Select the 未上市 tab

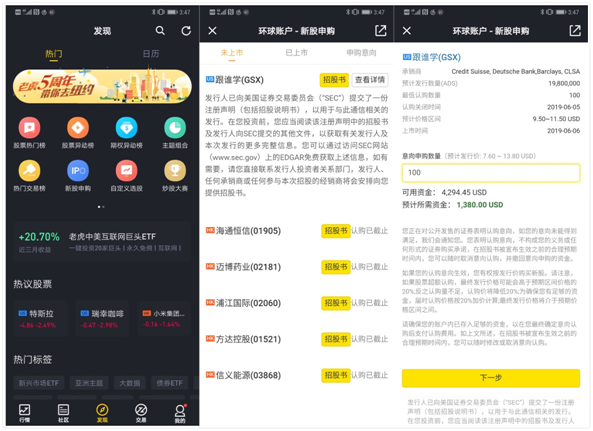coord(231,53)
